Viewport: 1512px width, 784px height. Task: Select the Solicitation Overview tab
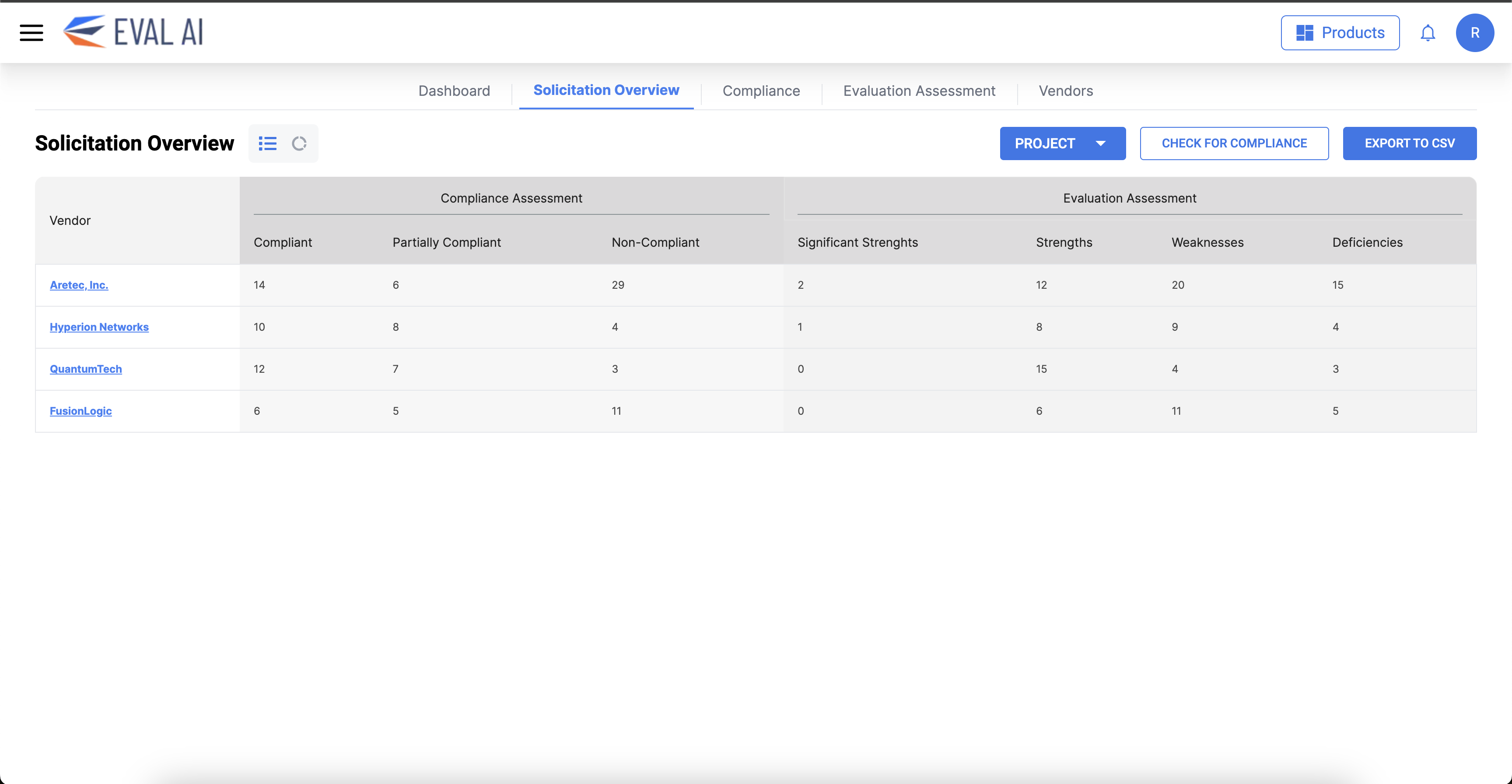[606, 91]
